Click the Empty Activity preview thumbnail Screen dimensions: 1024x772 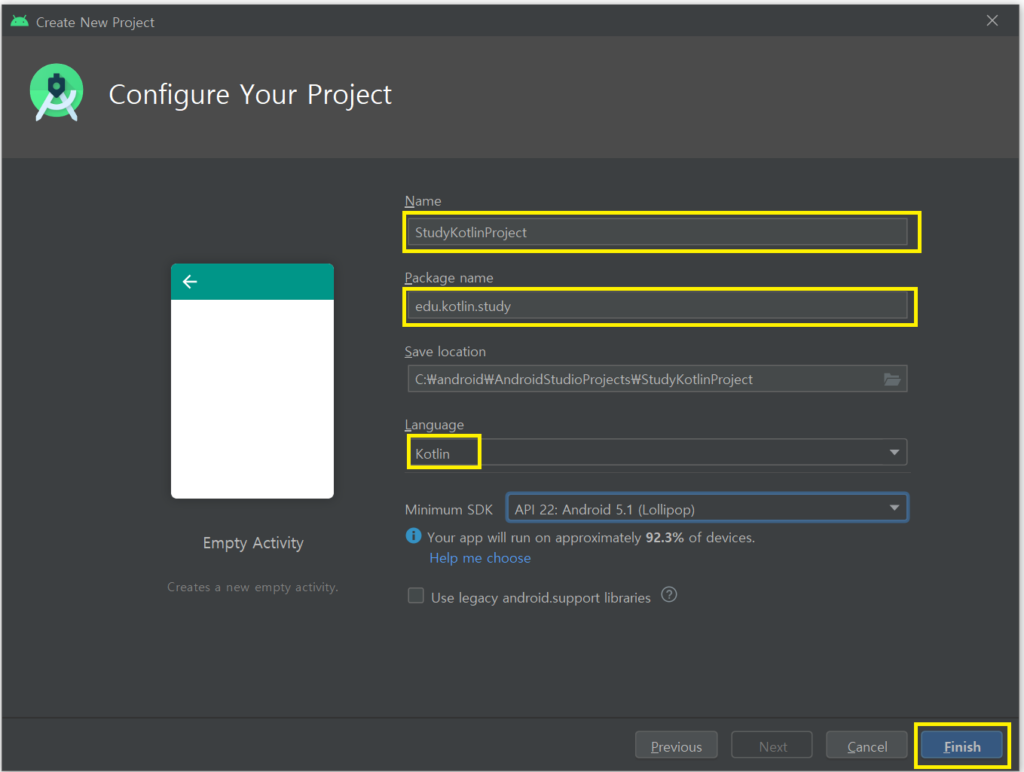click(252, 381)
